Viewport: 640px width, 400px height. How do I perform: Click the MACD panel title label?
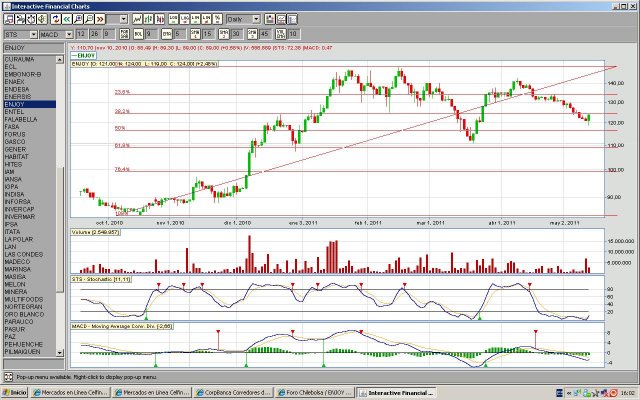point(122,326)
